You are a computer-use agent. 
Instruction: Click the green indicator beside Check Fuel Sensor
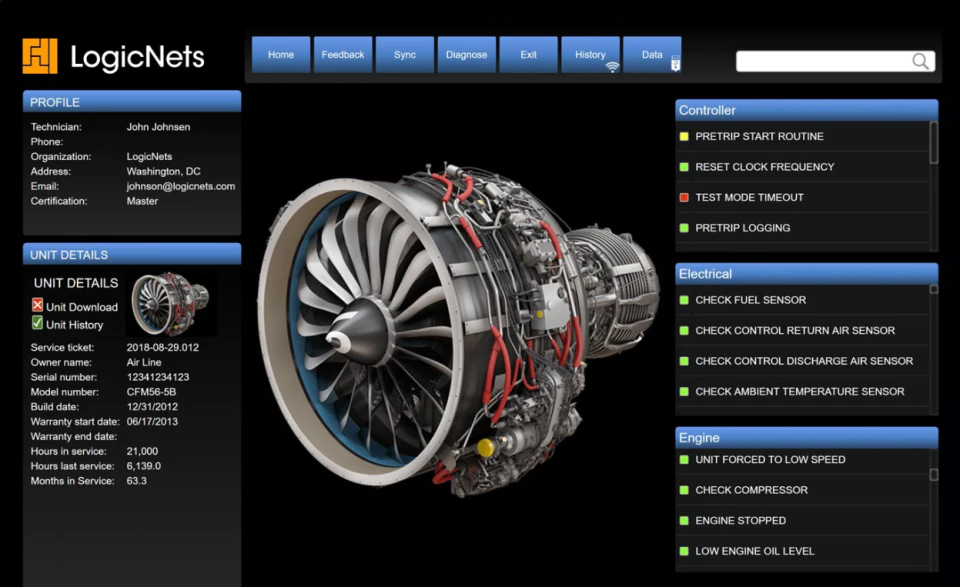point(684,300)
